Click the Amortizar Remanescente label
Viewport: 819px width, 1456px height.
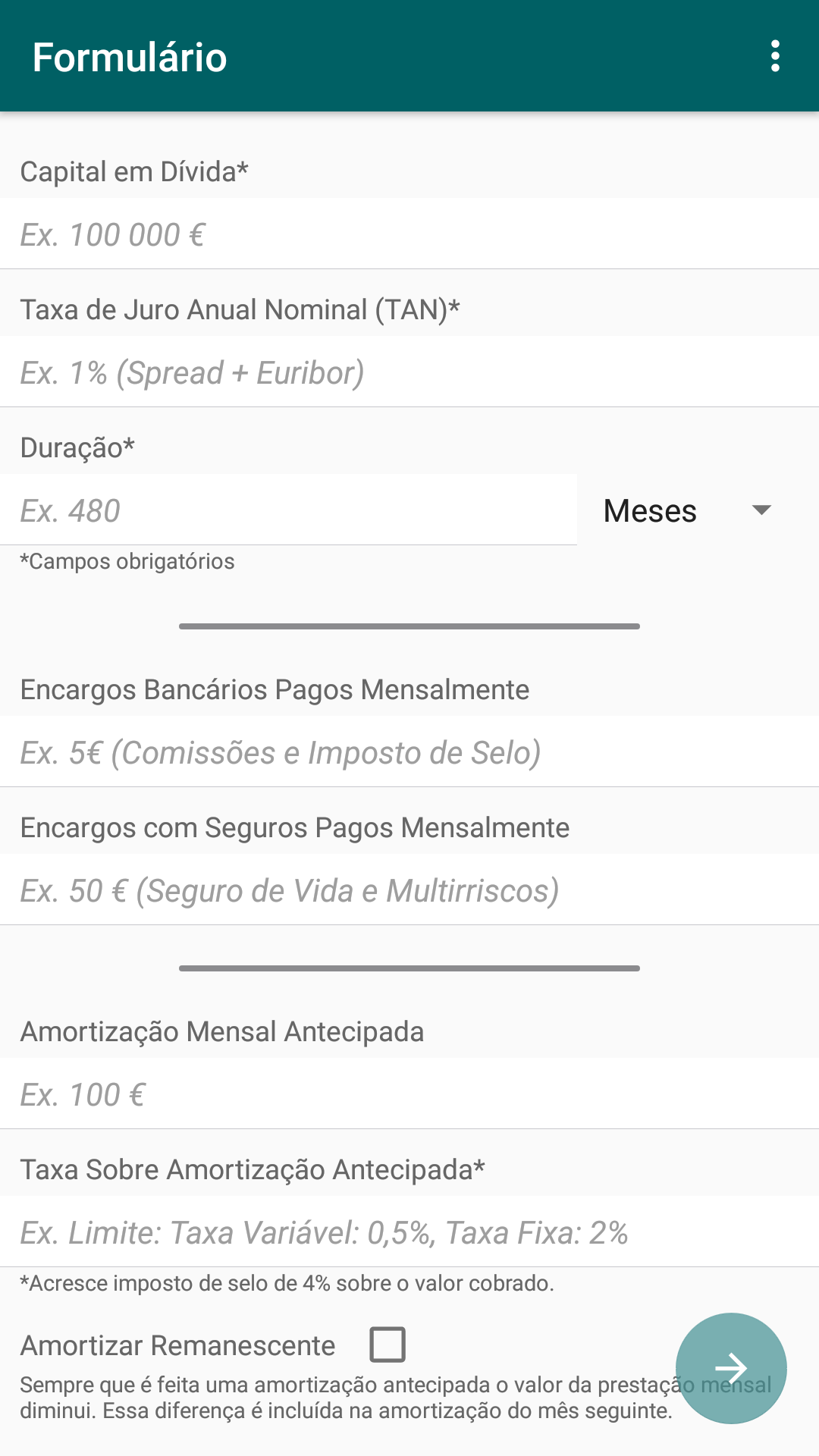177,1345
